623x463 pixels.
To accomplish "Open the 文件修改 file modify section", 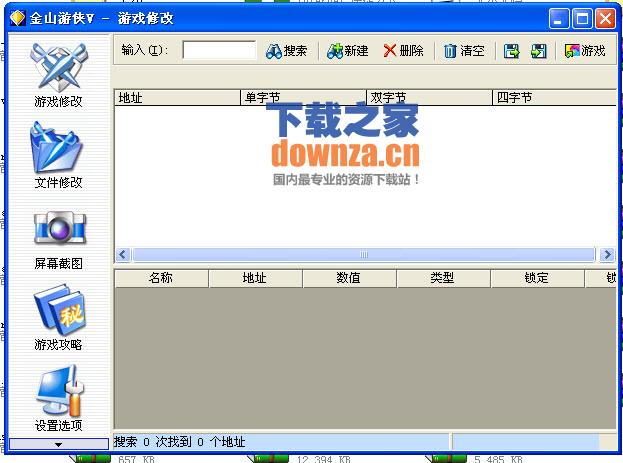I will coord(58,155).
